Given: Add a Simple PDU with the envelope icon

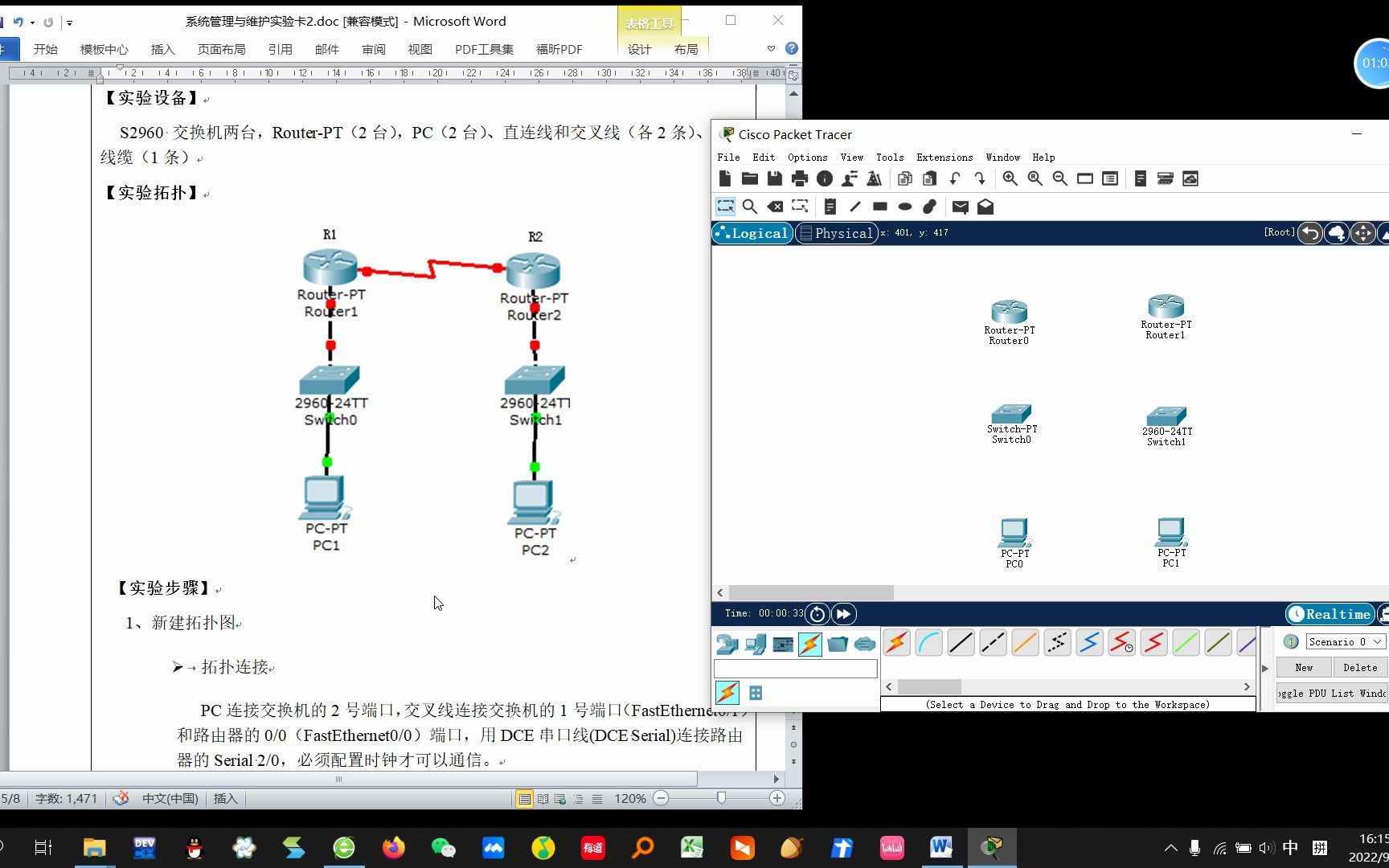Looking at the screenshot, I should click(961, 207).
